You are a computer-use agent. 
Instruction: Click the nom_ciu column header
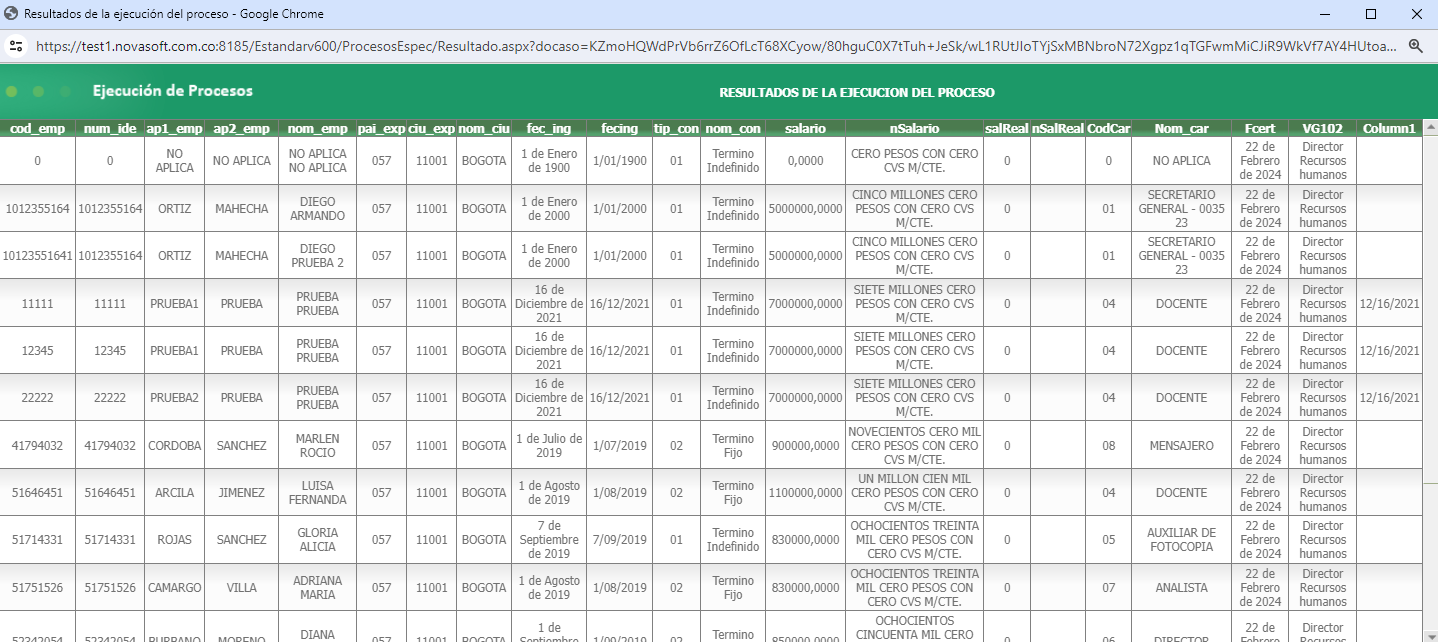[485, 129]
